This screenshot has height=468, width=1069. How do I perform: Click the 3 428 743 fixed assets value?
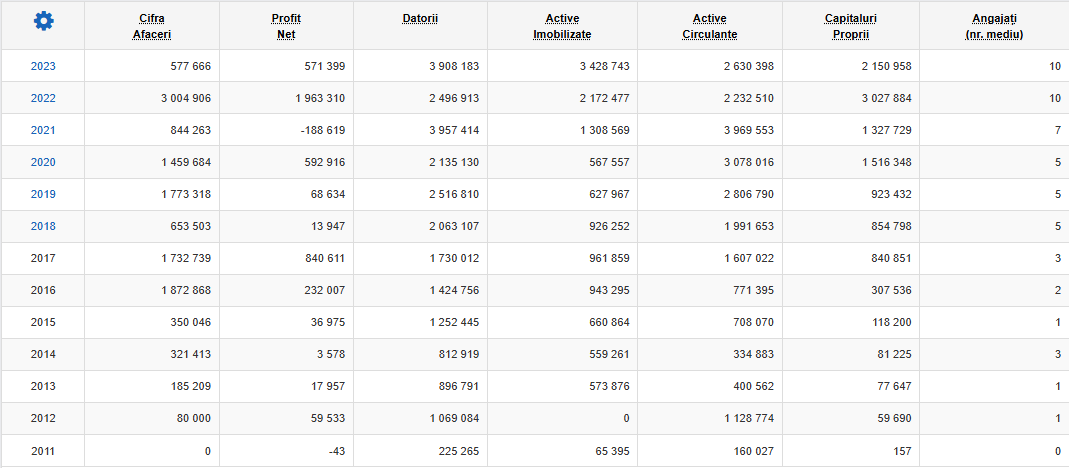(x=605, y=66)
